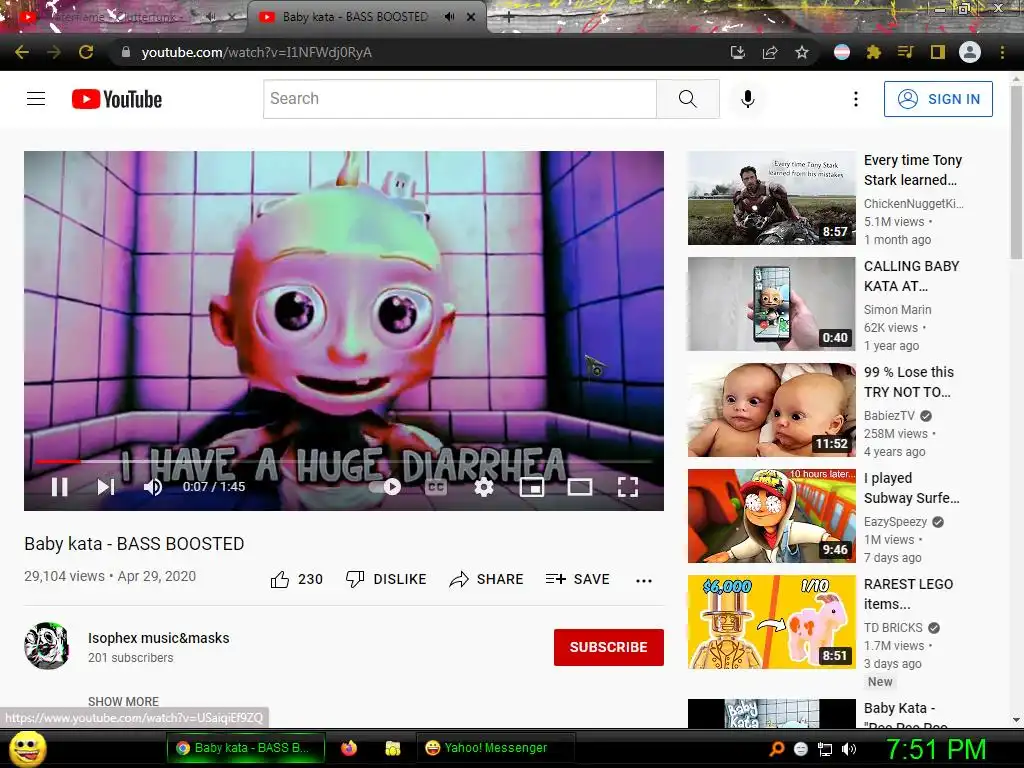The height and width of the screenshot is (768, 1024).
Task: Enable miniplayer mode
Action: 532,487
